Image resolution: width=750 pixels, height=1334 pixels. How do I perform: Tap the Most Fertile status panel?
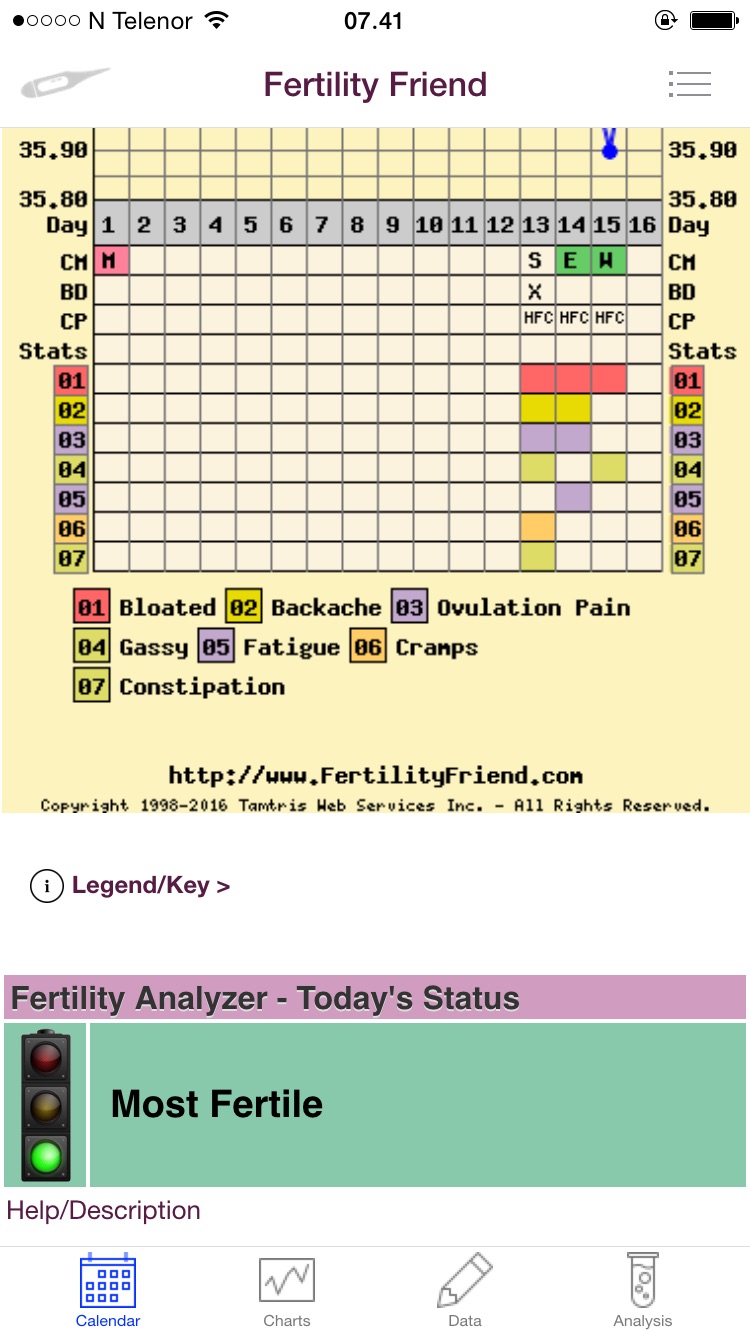pos(418,1104)
